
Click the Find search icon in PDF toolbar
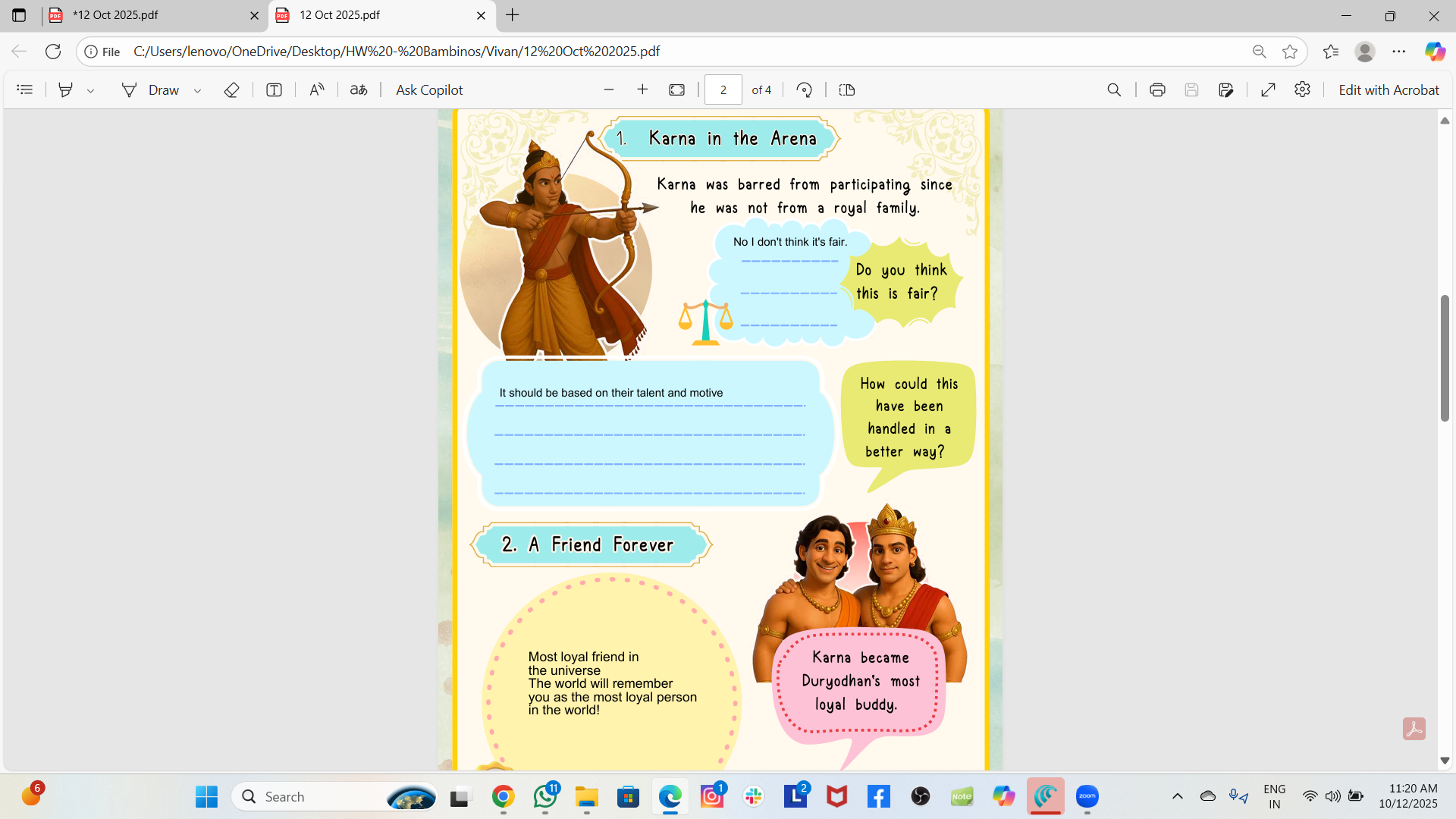[x=1114, y=90]
